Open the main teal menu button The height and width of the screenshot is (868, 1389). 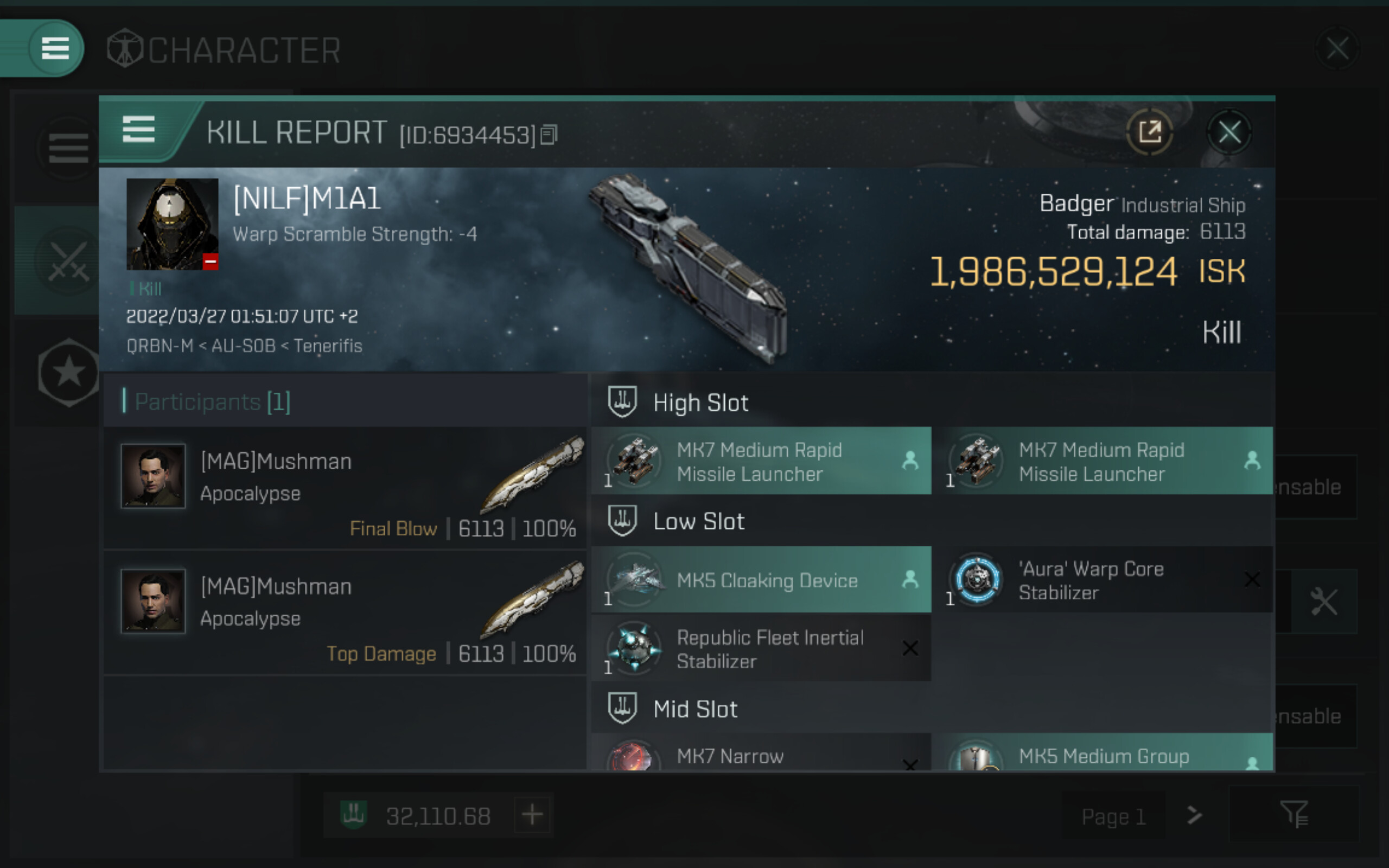coord(55,48)
